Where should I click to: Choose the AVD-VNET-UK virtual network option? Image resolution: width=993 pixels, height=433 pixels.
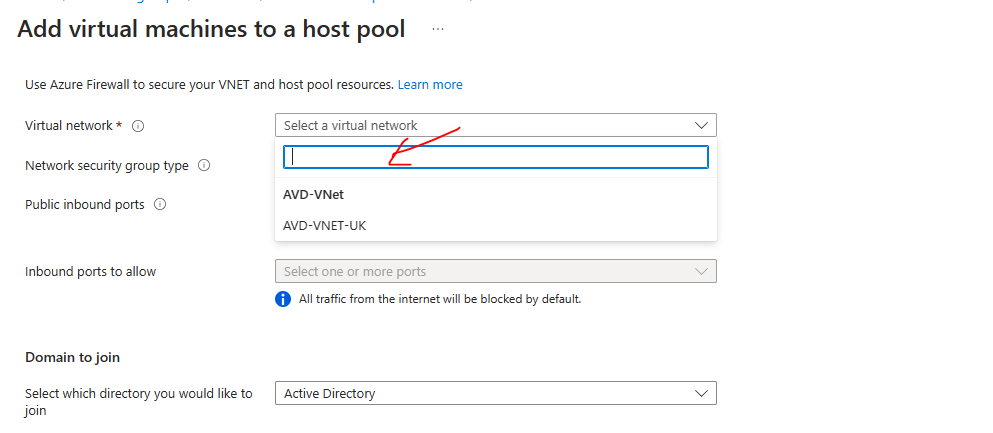[325, 226]
